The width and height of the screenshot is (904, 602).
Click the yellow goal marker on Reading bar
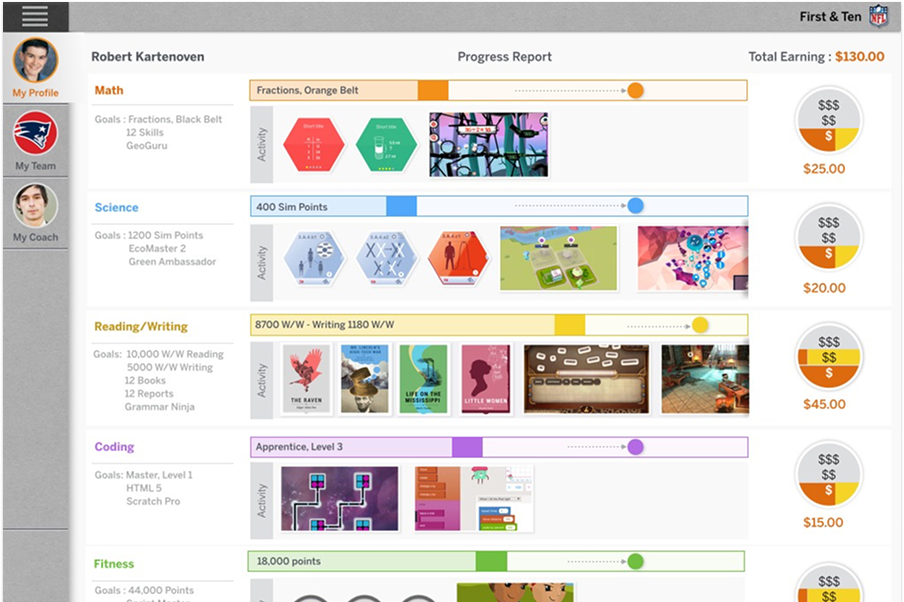point(700,325)
